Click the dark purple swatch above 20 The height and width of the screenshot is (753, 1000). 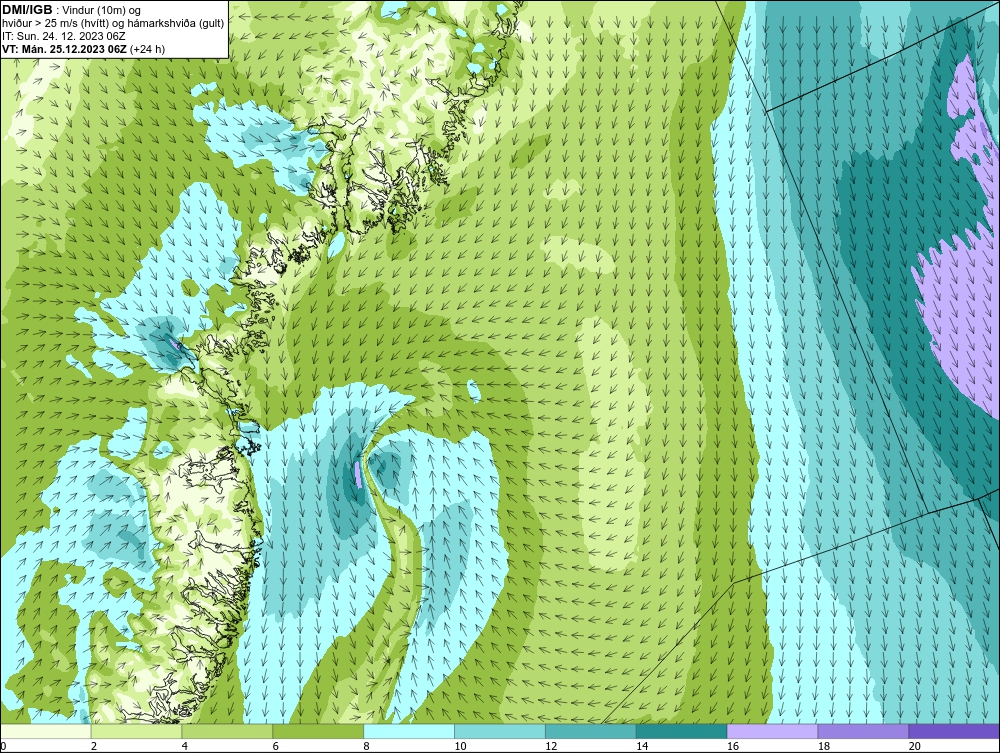coord(954,731)
